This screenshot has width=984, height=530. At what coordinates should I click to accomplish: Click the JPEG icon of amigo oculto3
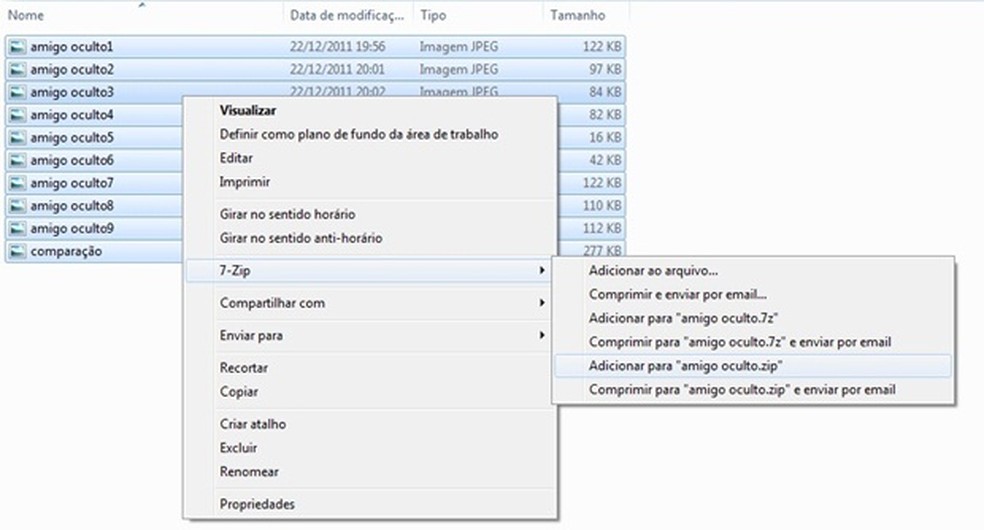18,92
